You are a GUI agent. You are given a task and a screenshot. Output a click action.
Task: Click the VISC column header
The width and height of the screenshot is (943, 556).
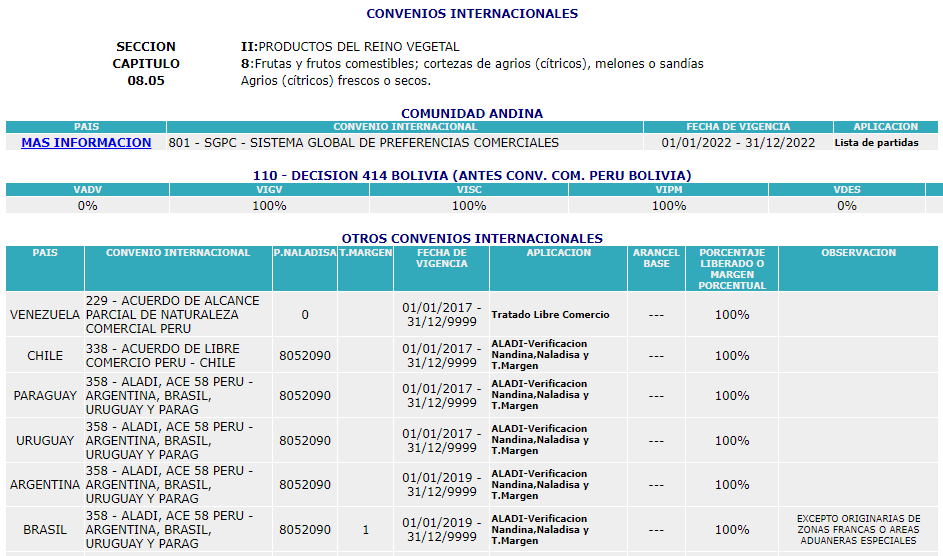tap(469, 189)
